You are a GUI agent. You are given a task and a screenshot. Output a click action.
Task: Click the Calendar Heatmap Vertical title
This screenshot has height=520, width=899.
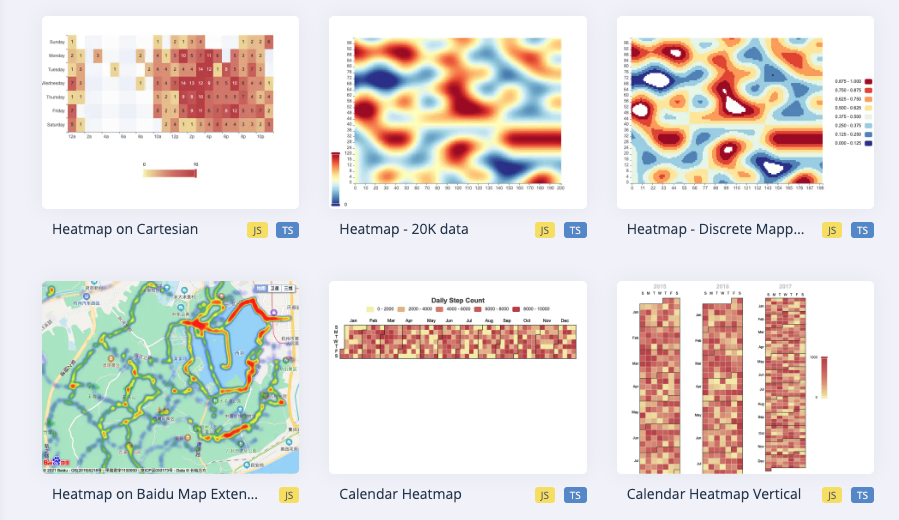(713, 494)
